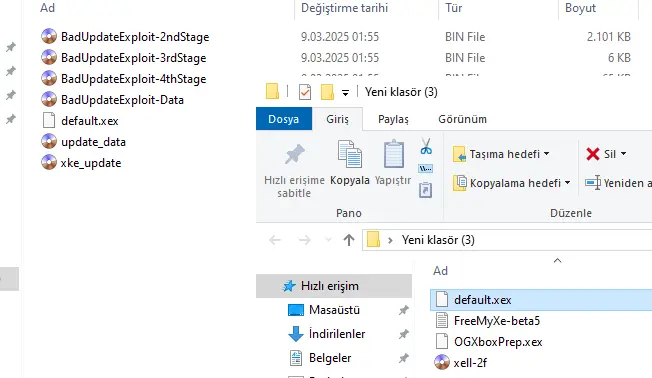Click the Properties checkmark icon in title bar
Viewport: 652px width, 378px height.
305,92
